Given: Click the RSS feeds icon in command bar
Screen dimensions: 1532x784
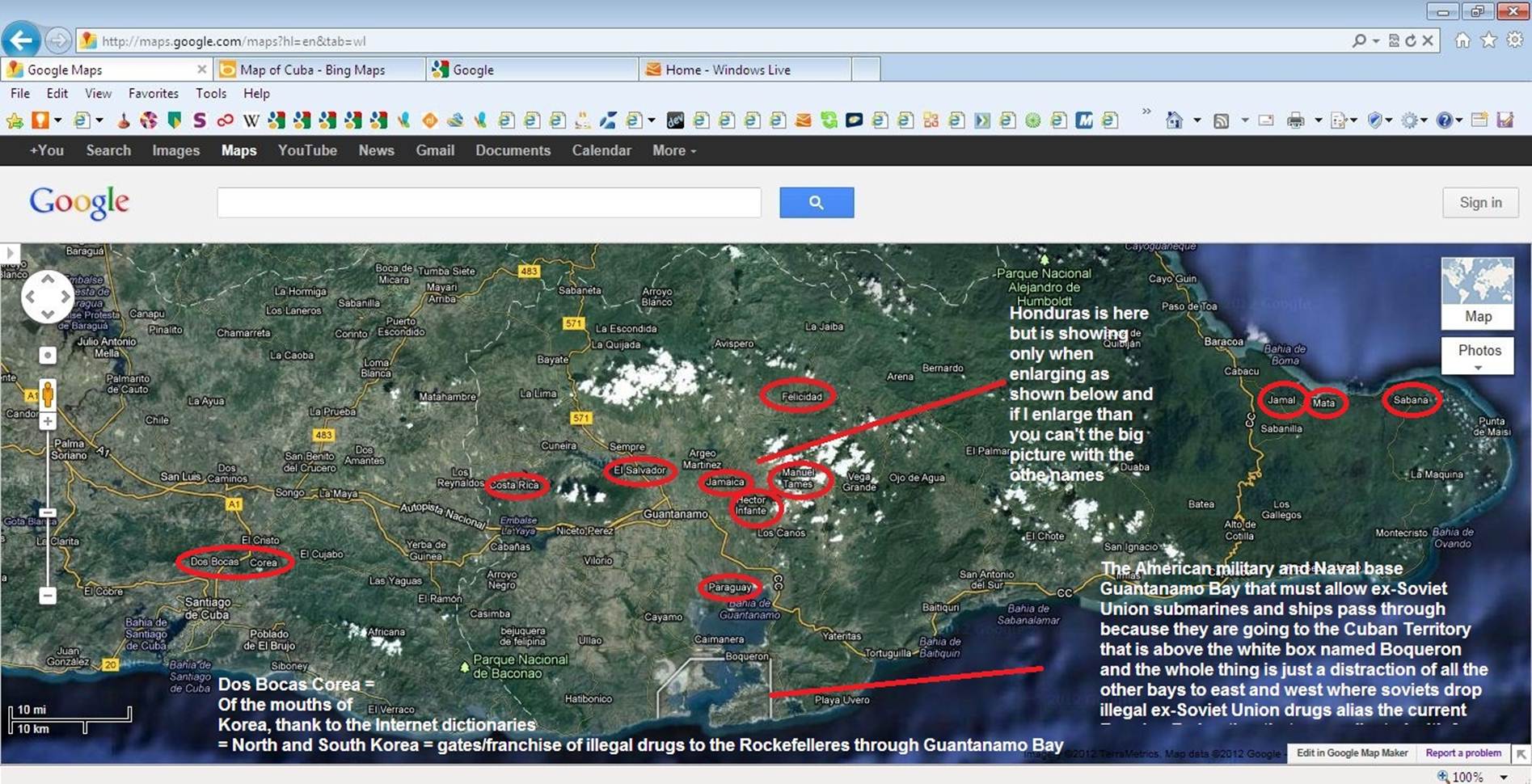Looking at the screenshot, I should point(1222,121).
